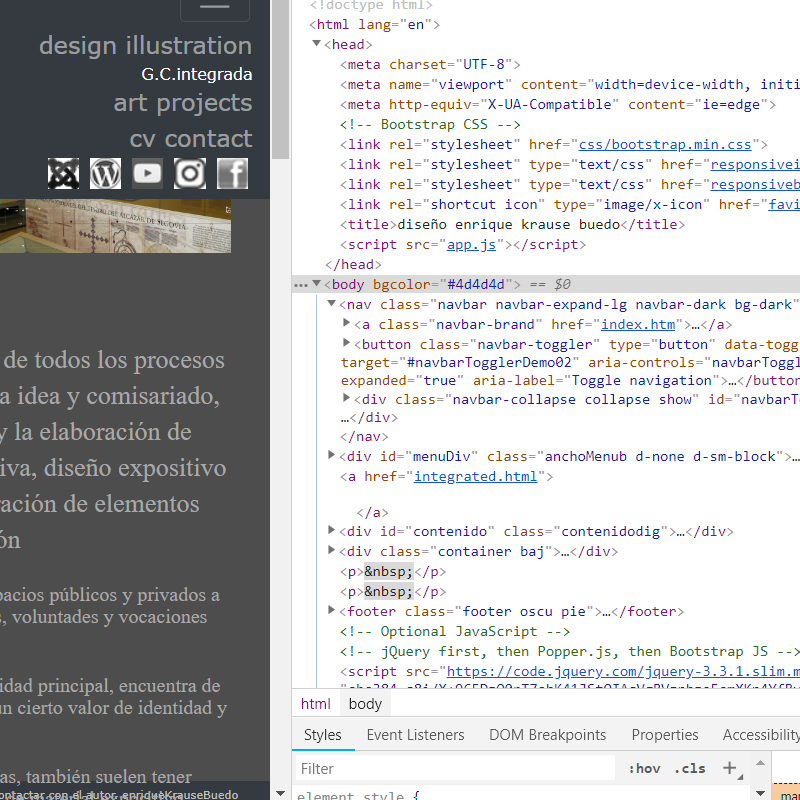Image resolution: width=800 pixels, height=800 pixels.
Task: Select the meta X-UA-Compatible line
Action: (558, 105)
